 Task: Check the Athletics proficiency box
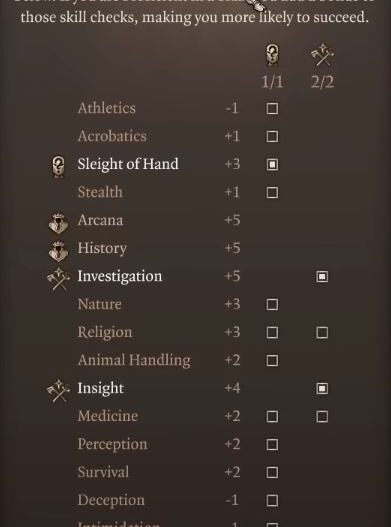pyautogui.click(x=272, y=109)
